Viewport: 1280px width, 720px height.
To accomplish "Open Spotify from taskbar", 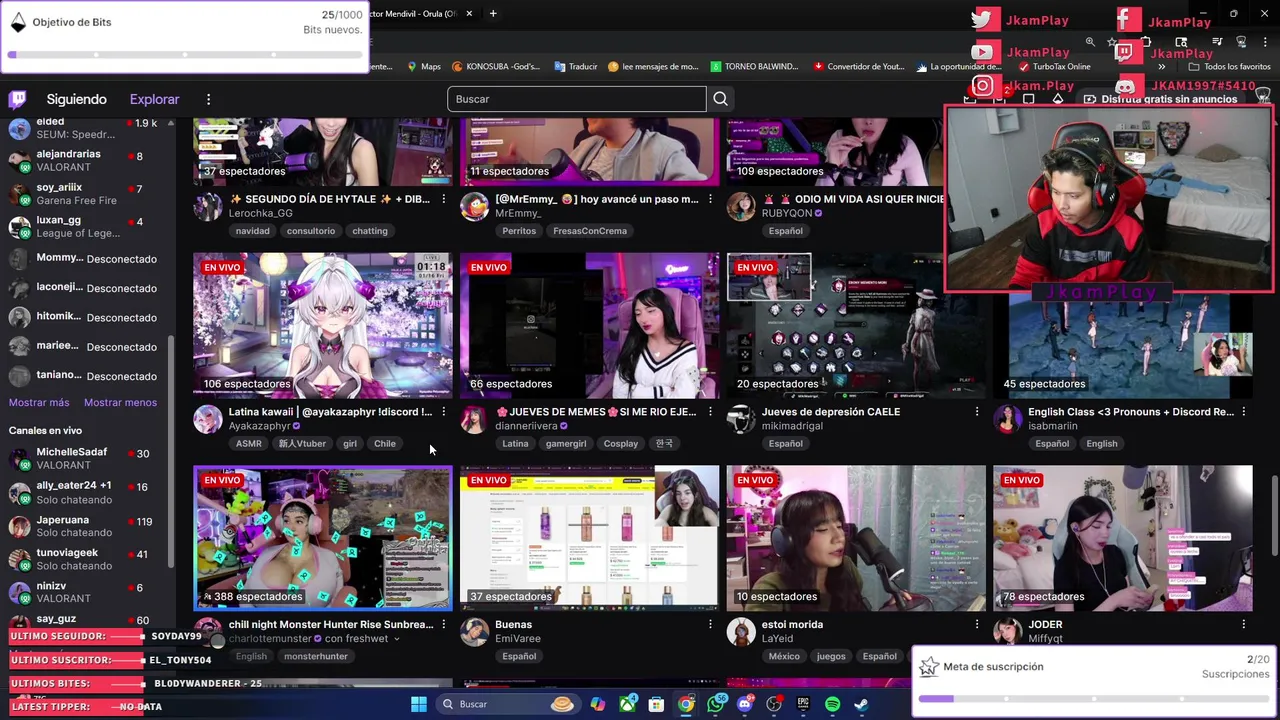I will (832, 704).
